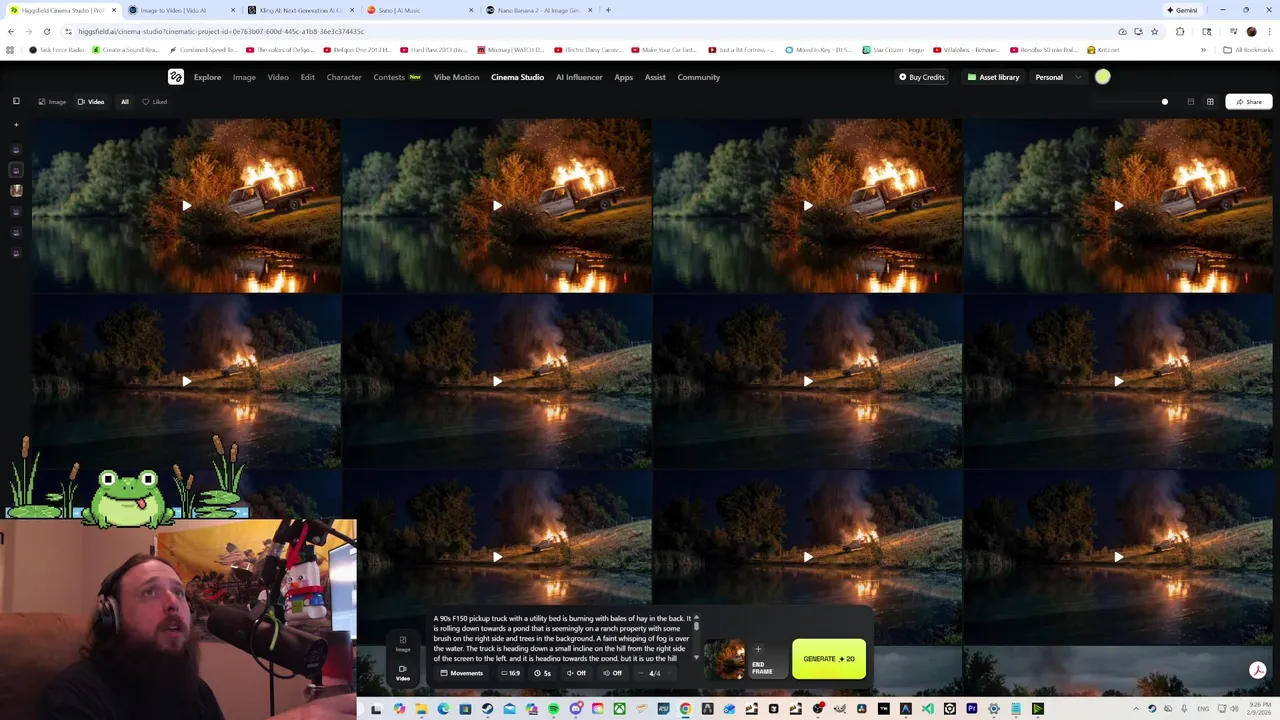This screenshot has width=1280, height=720.
Task: Click the Higgsfield logo icon
Action: tap(176, 77)
